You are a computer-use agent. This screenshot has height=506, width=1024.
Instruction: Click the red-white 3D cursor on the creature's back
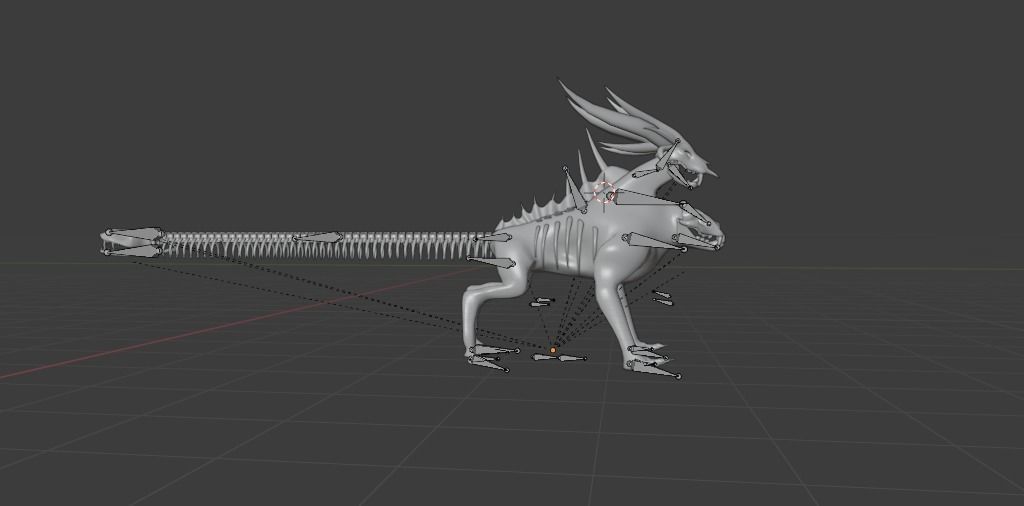[x=605, y=193]
